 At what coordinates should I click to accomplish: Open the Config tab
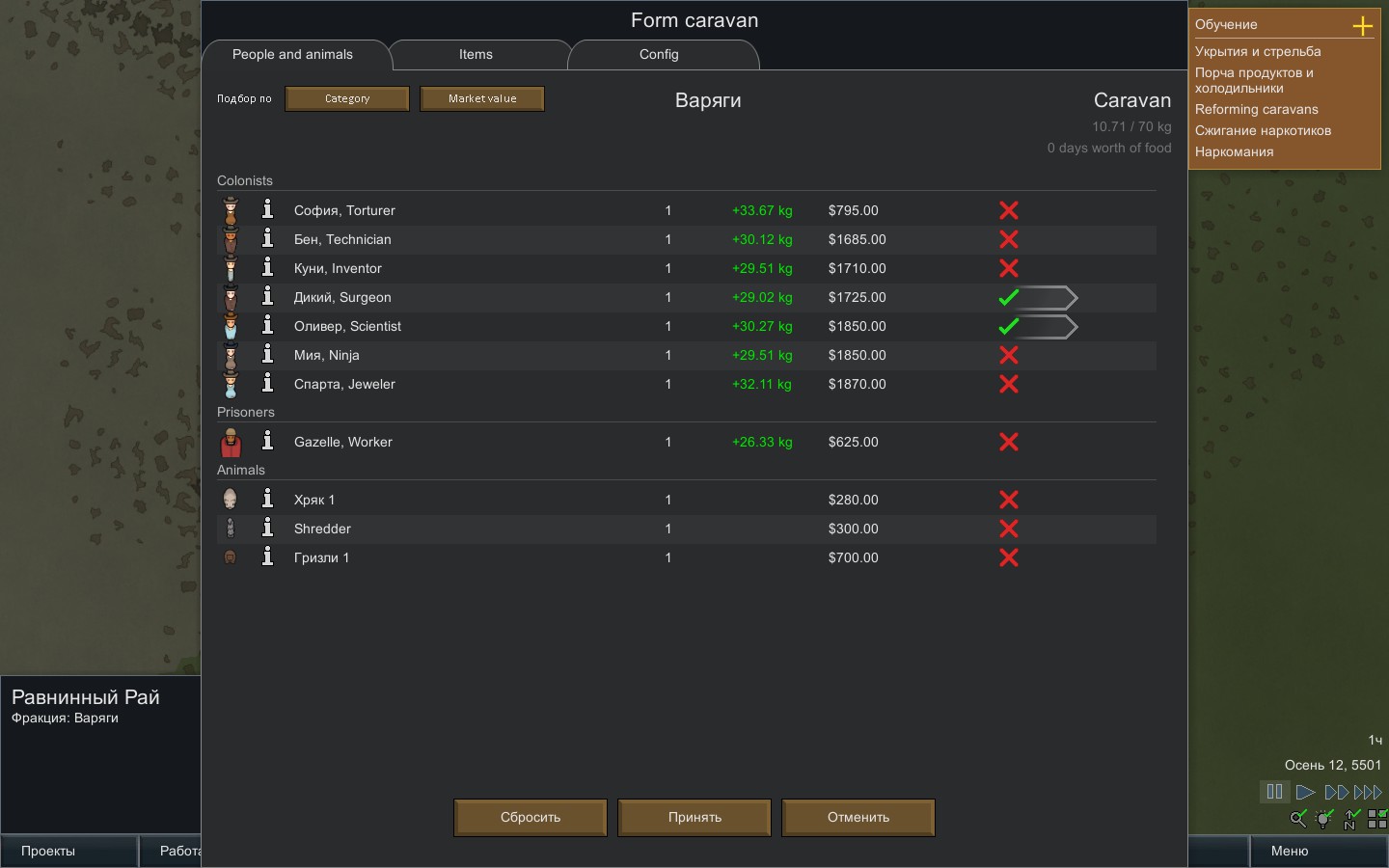(x=659, y=55)
